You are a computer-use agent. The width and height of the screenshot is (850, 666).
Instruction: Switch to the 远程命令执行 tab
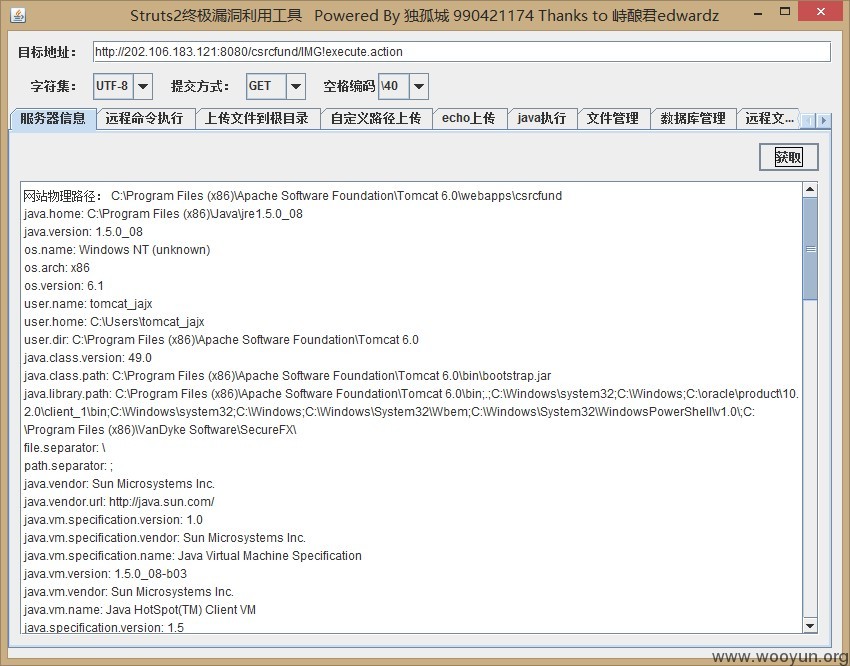[x=145, y=119]
